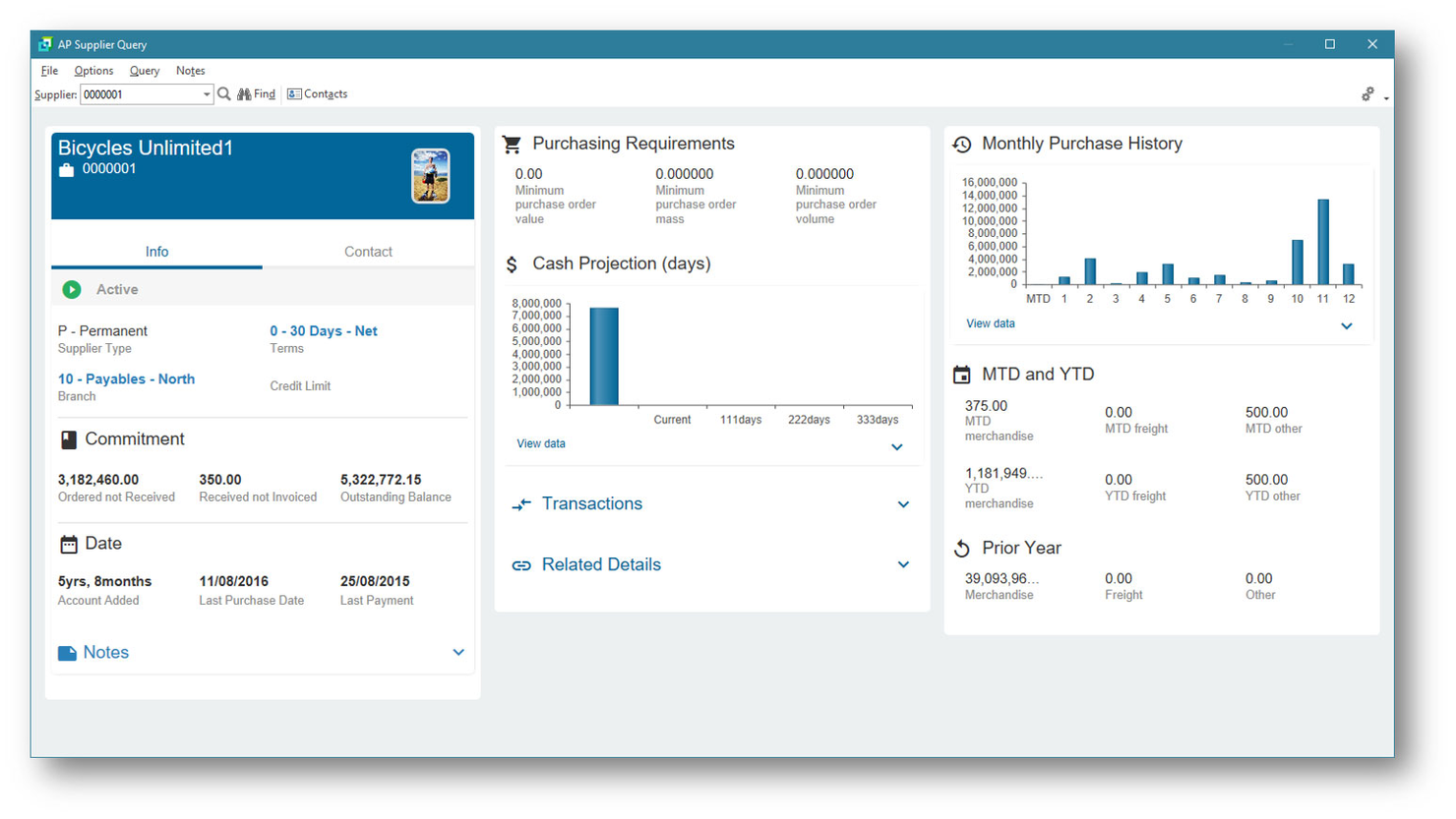Toggle the green Active status indicator

[70, 289]
